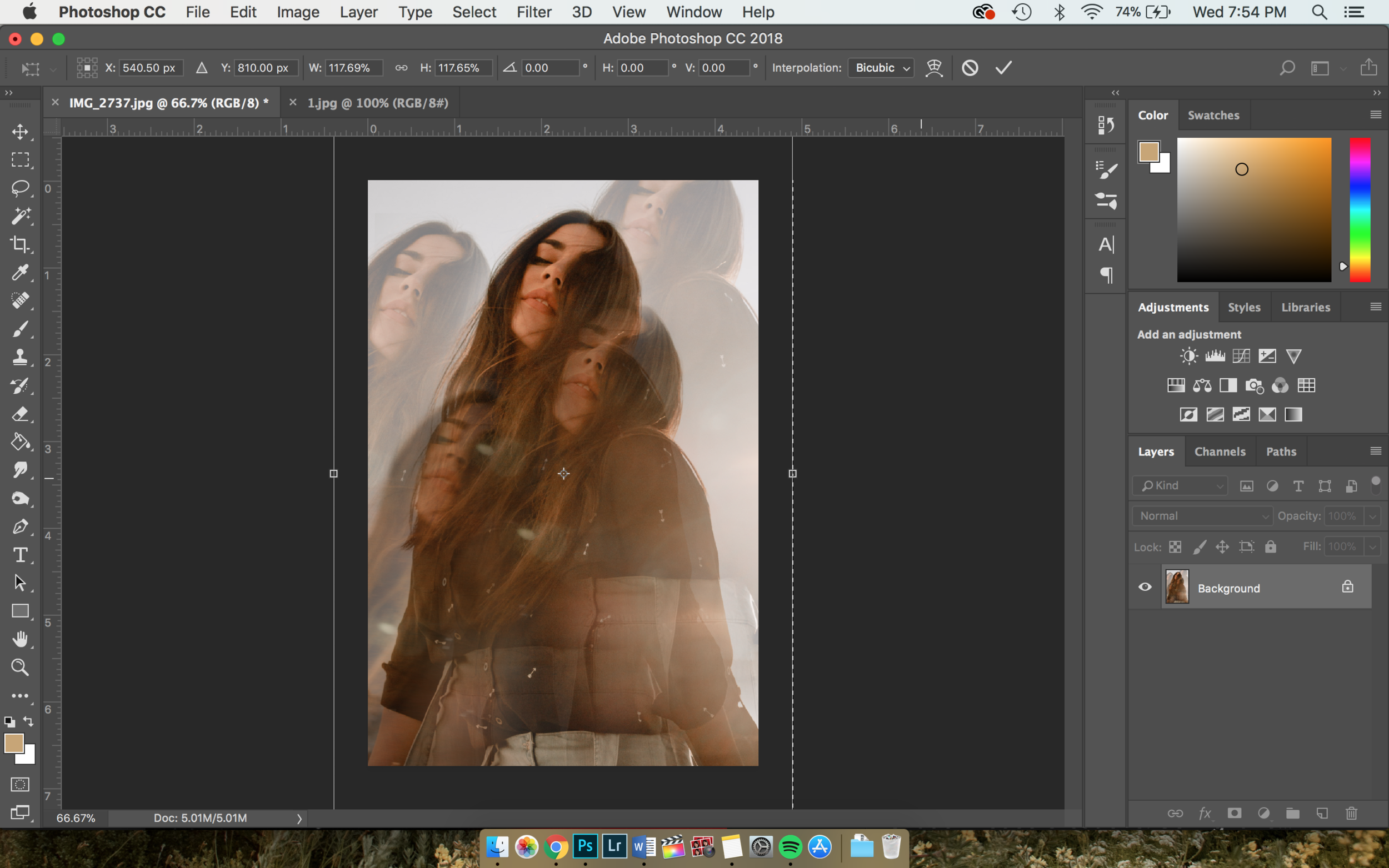Select the Magic Wand tool

pyautogui.click(x=20, y=216)
